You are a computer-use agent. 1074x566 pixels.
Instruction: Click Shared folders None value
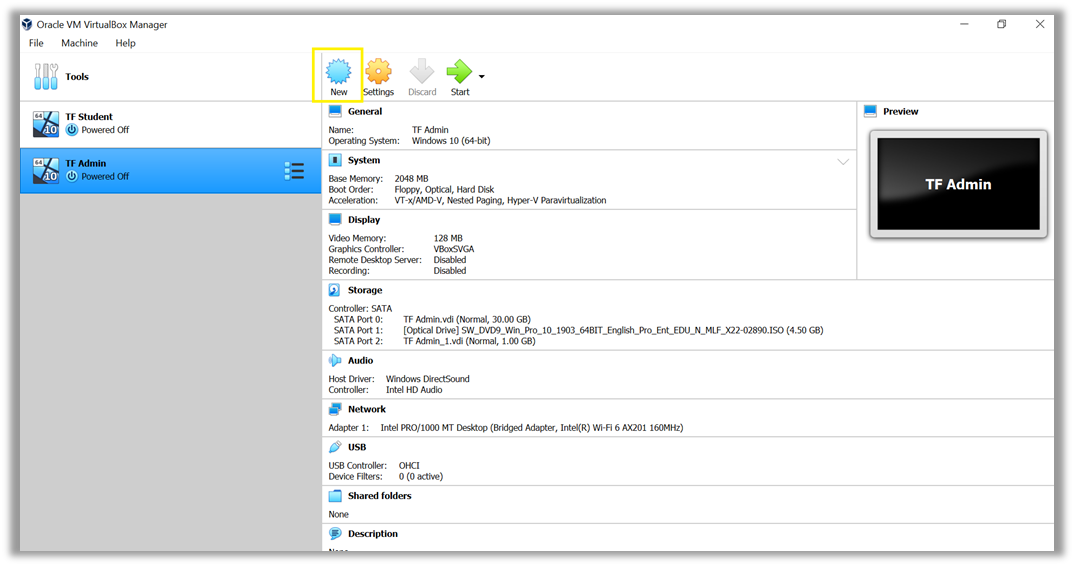click(x=338, y=514)
